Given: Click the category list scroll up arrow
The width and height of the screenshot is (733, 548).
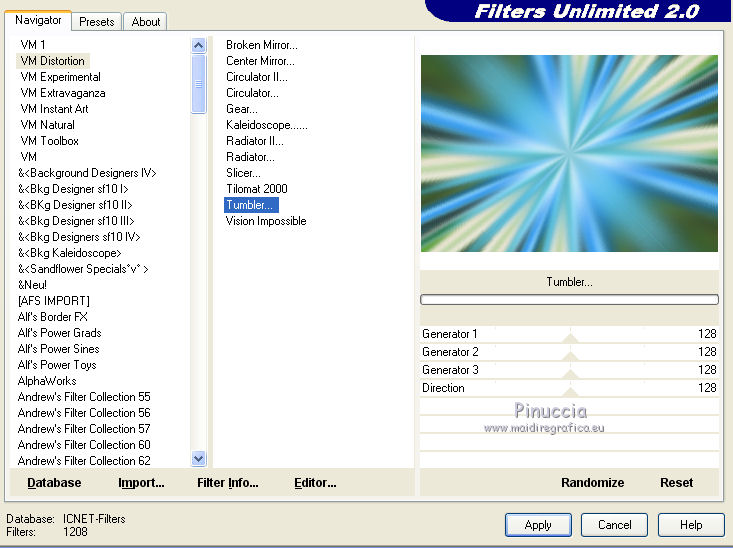Looking at the screenshot, I should coord(198,45).
